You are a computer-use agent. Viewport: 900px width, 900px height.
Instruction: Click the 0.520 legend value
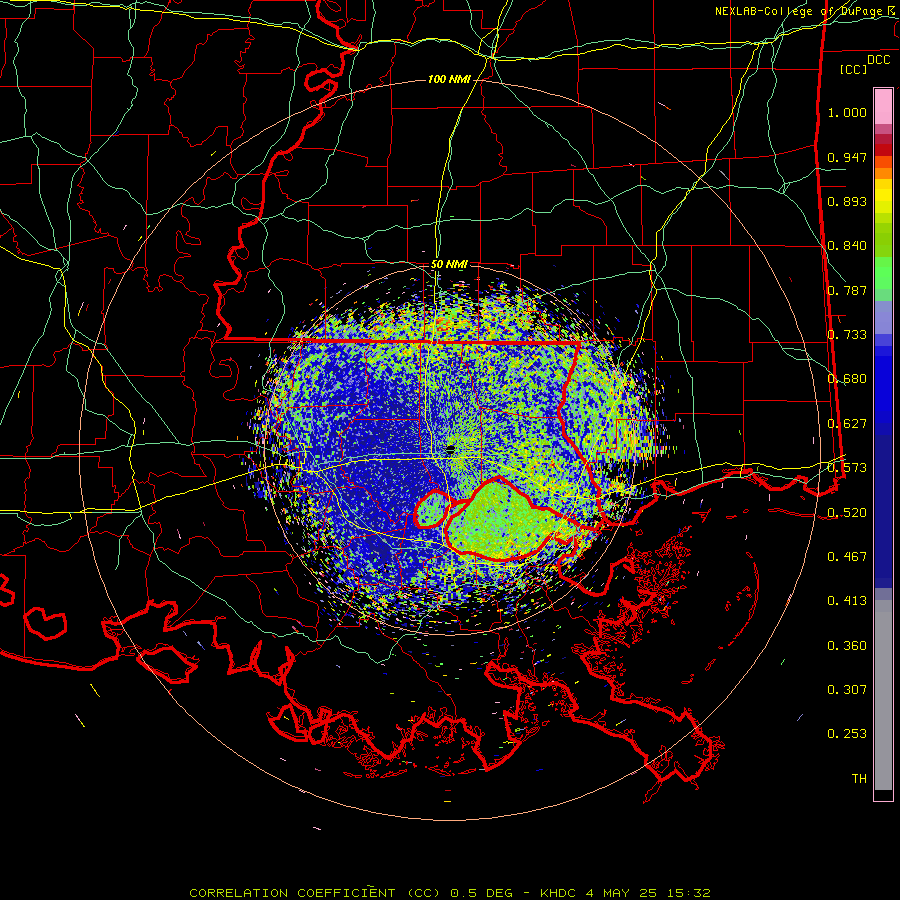tap(847, 512)
